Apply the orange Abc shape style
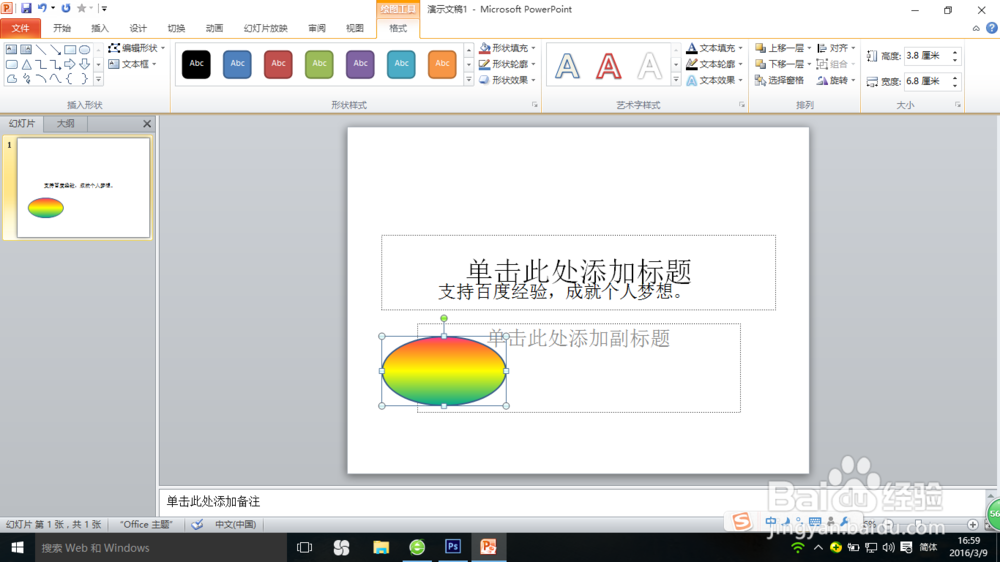Image resolution: width=1000 pixels, height=562 pixels. 442,64
